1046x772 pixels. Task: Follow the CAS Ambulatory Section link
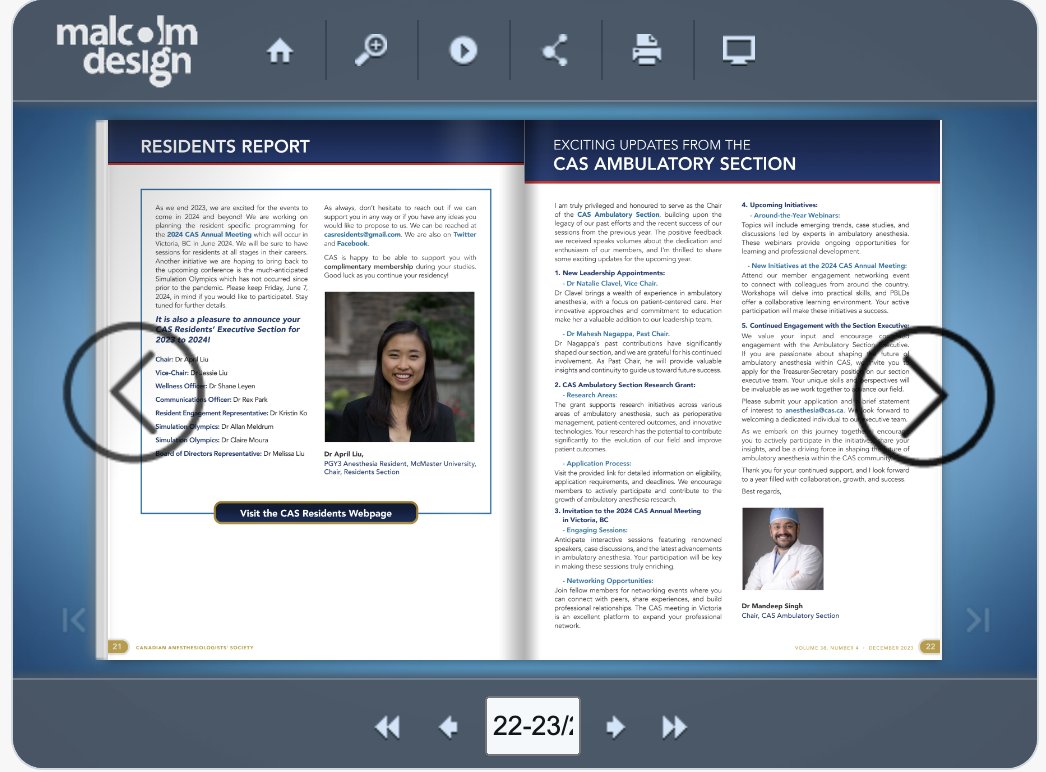[x=618, y=214]
